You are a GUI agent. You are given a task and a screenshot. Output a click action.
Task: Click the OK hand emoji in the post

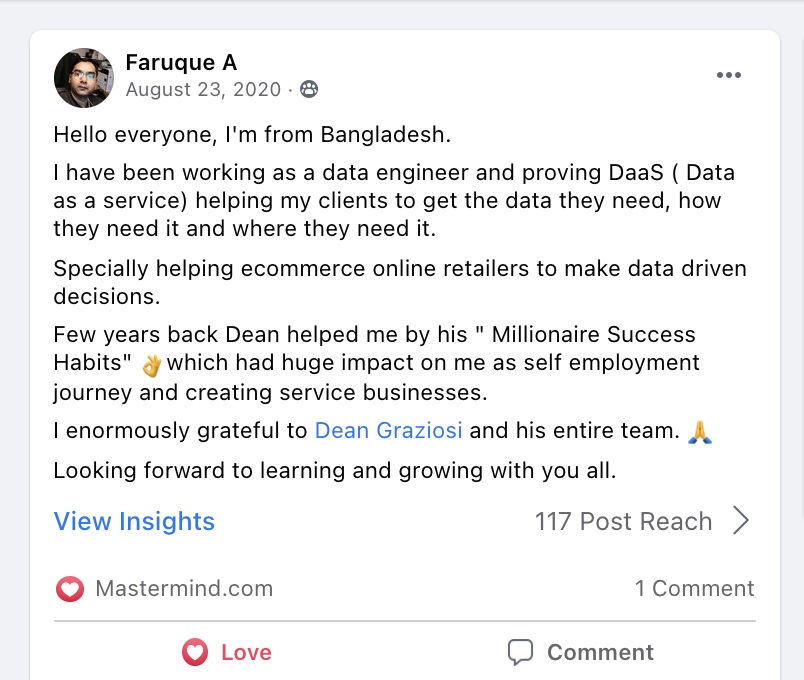coord(152,366)
